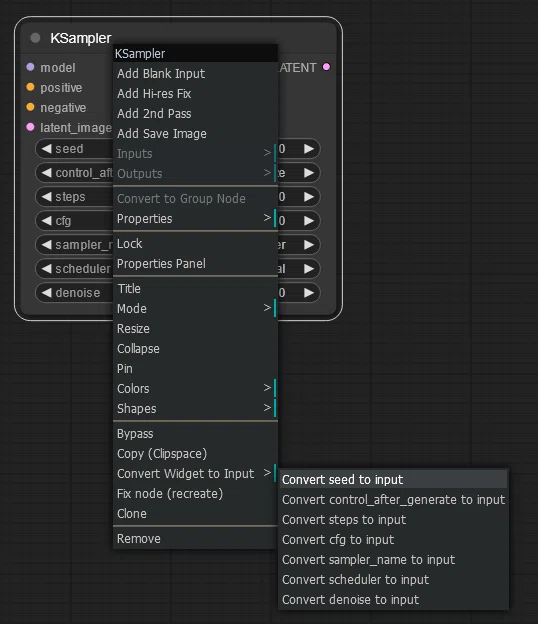Image resolution: width=538 pixels, height=624 pixels.
Task: Click the seed widget field
Action: coord(177,149)
